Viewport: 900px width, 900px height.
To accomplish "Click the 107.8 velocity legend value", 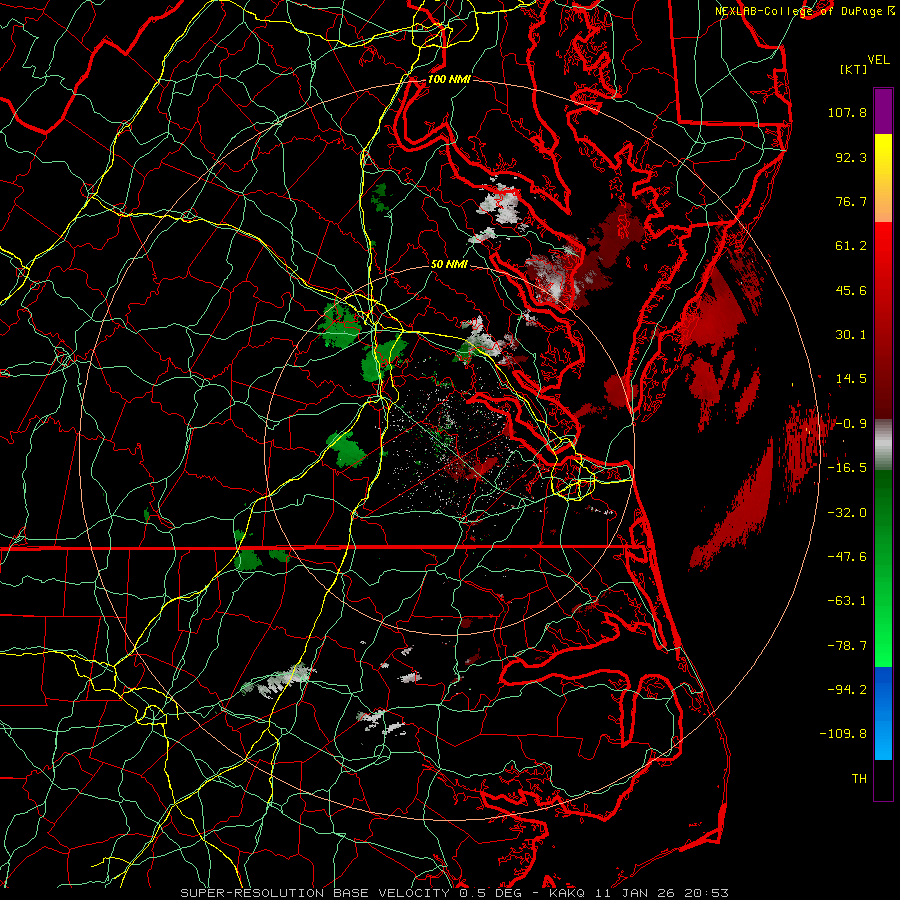I will (847, 112).
